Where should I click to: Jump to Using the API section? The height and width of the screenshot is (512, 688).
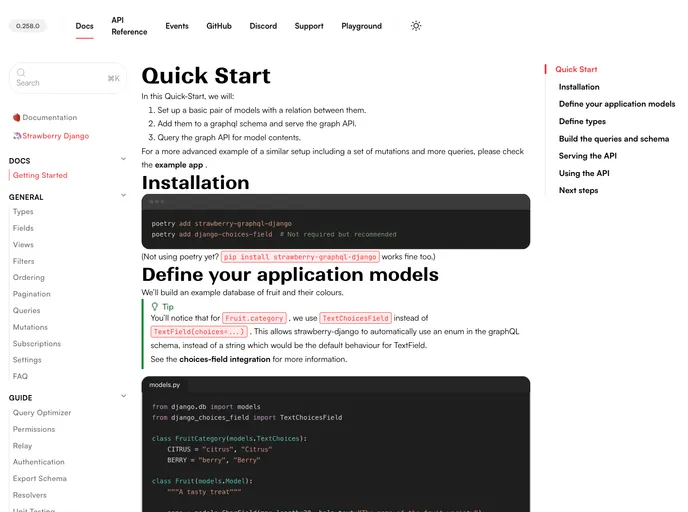584,173
